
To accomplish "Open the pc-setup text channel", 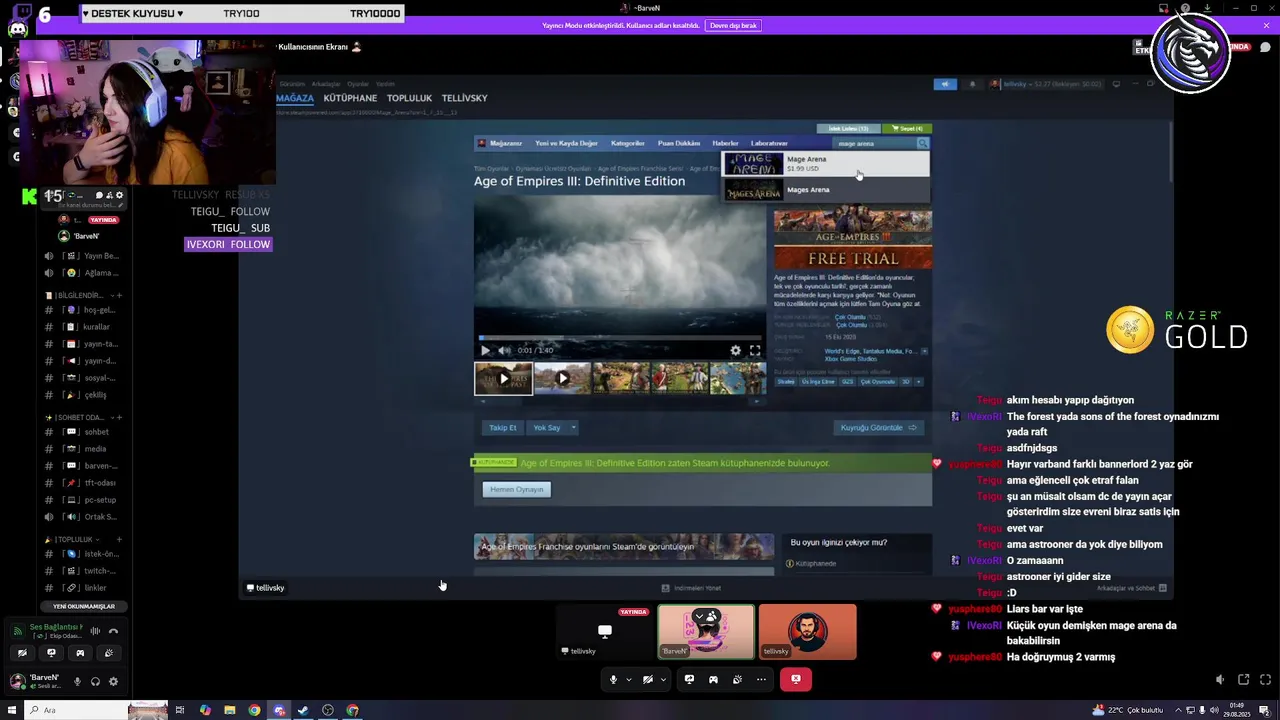I will 83,500.
